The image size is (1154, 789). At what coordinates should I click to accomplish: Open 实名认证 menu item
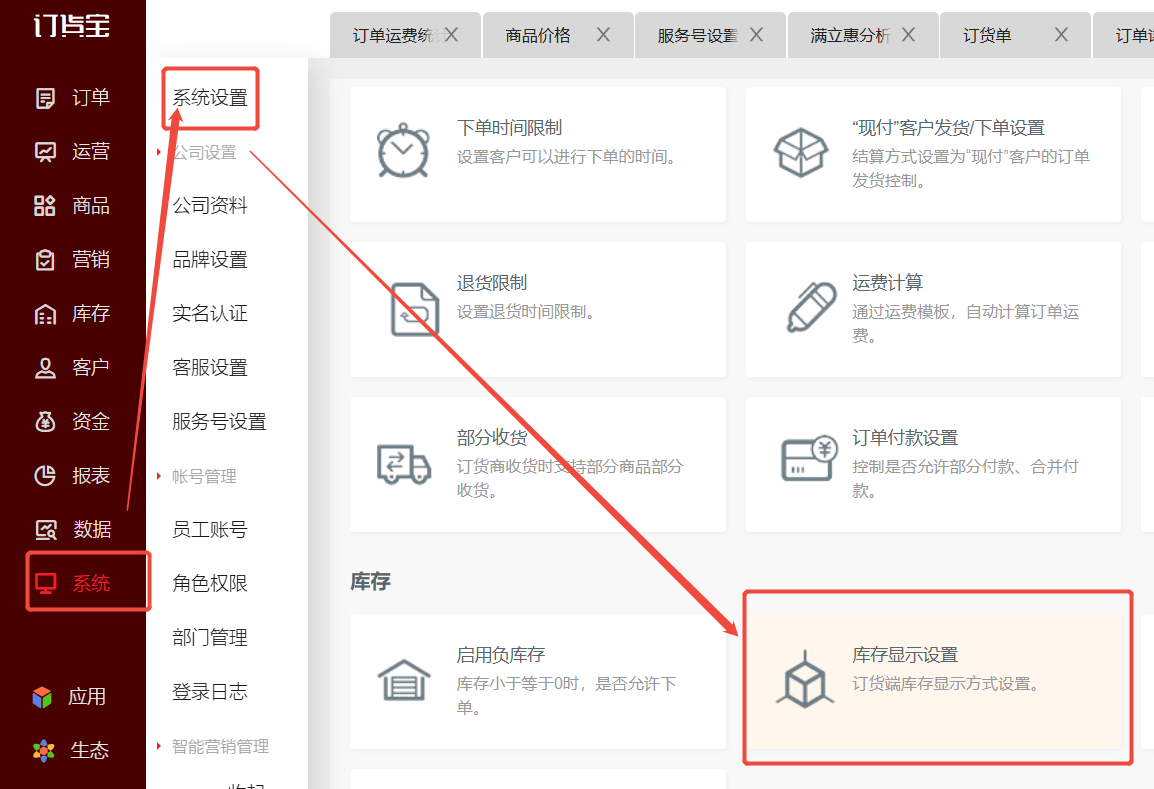coord(210,314)
